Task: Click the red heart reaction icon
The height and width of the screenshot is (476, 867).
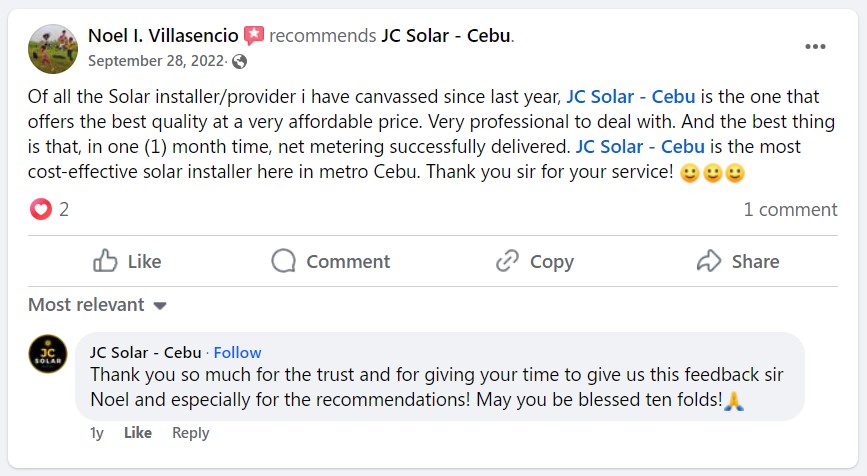Action: (40, 209)
